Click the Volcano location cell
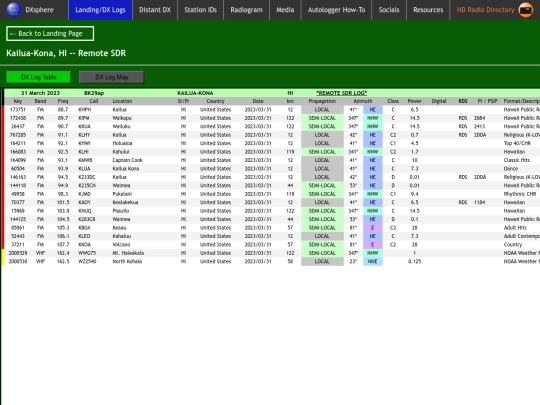540x405 pixels. [121, 245]
